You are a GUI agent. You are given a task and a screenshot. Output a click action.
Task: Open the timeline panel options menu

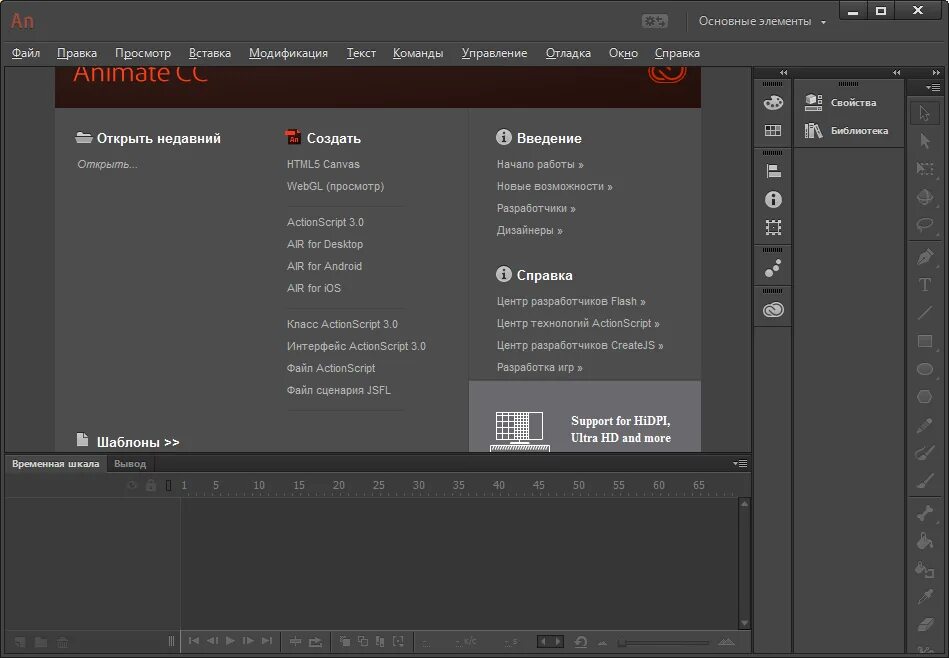[740, 464]
